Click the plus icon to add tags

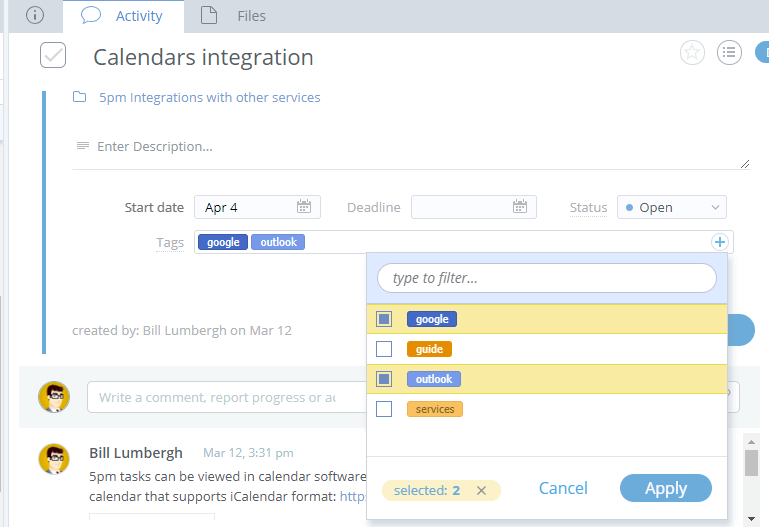[719, 242]
